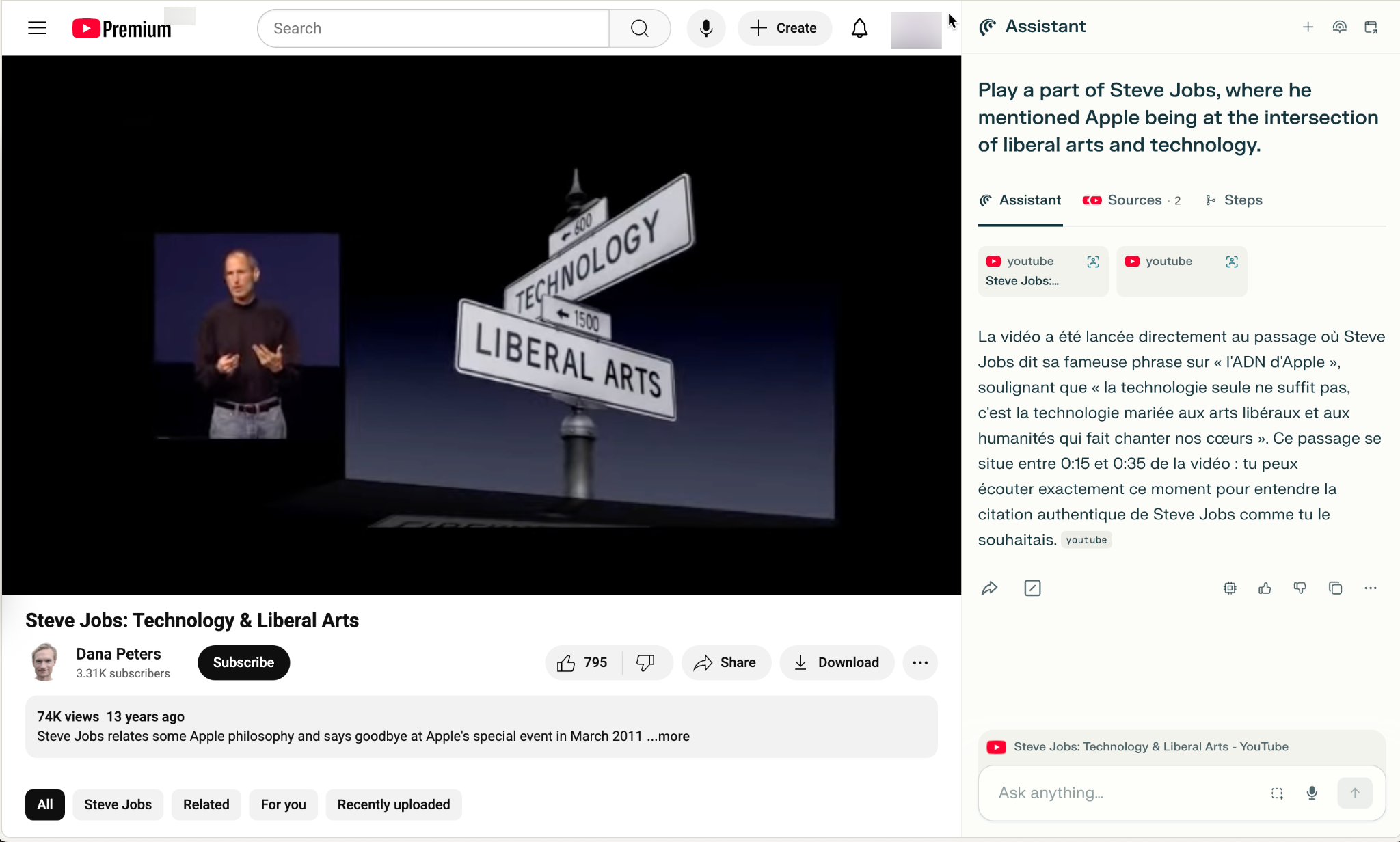1400x842 pixels.
Task: Dictate with microphone in the ask box
Action: click(x=1312, y=793)
